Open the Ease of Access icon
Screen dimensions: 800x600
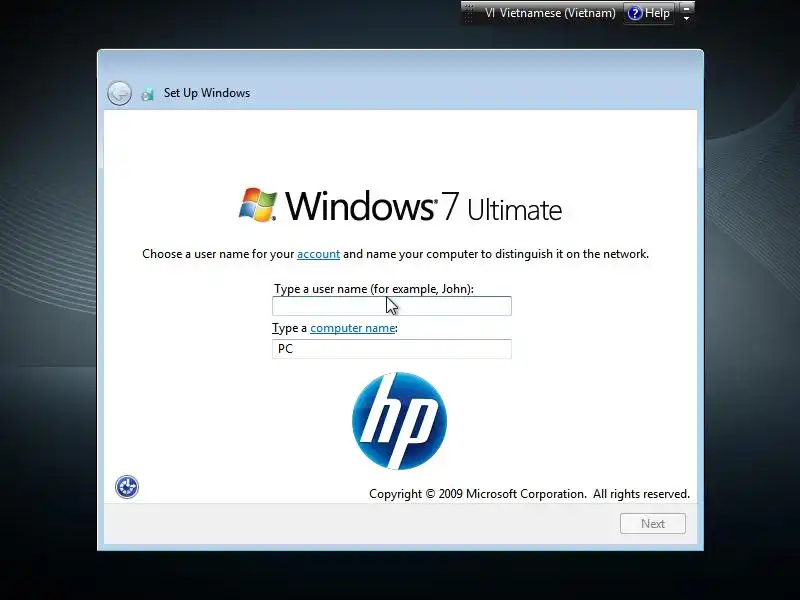point(127,487)
